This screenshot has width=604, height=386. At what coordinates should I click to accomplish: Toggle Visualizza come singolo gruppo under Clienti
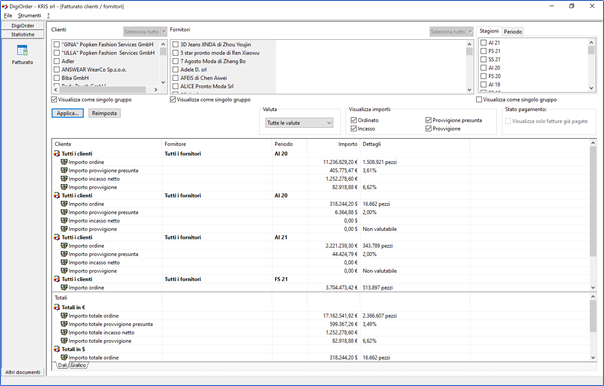pyautogui.click(x=54, y=99)
